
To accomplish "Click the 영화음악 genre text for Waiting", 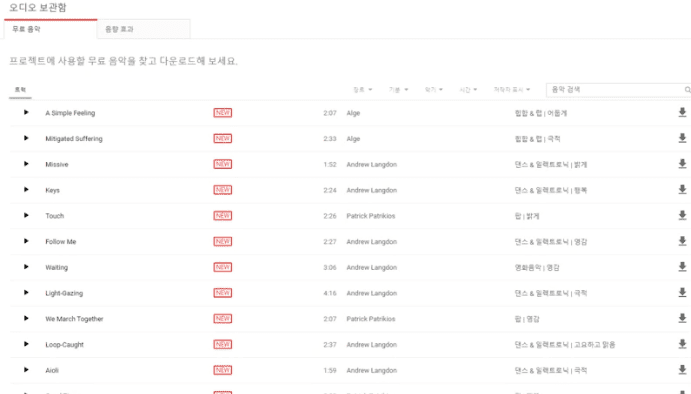I will point(528,268).
